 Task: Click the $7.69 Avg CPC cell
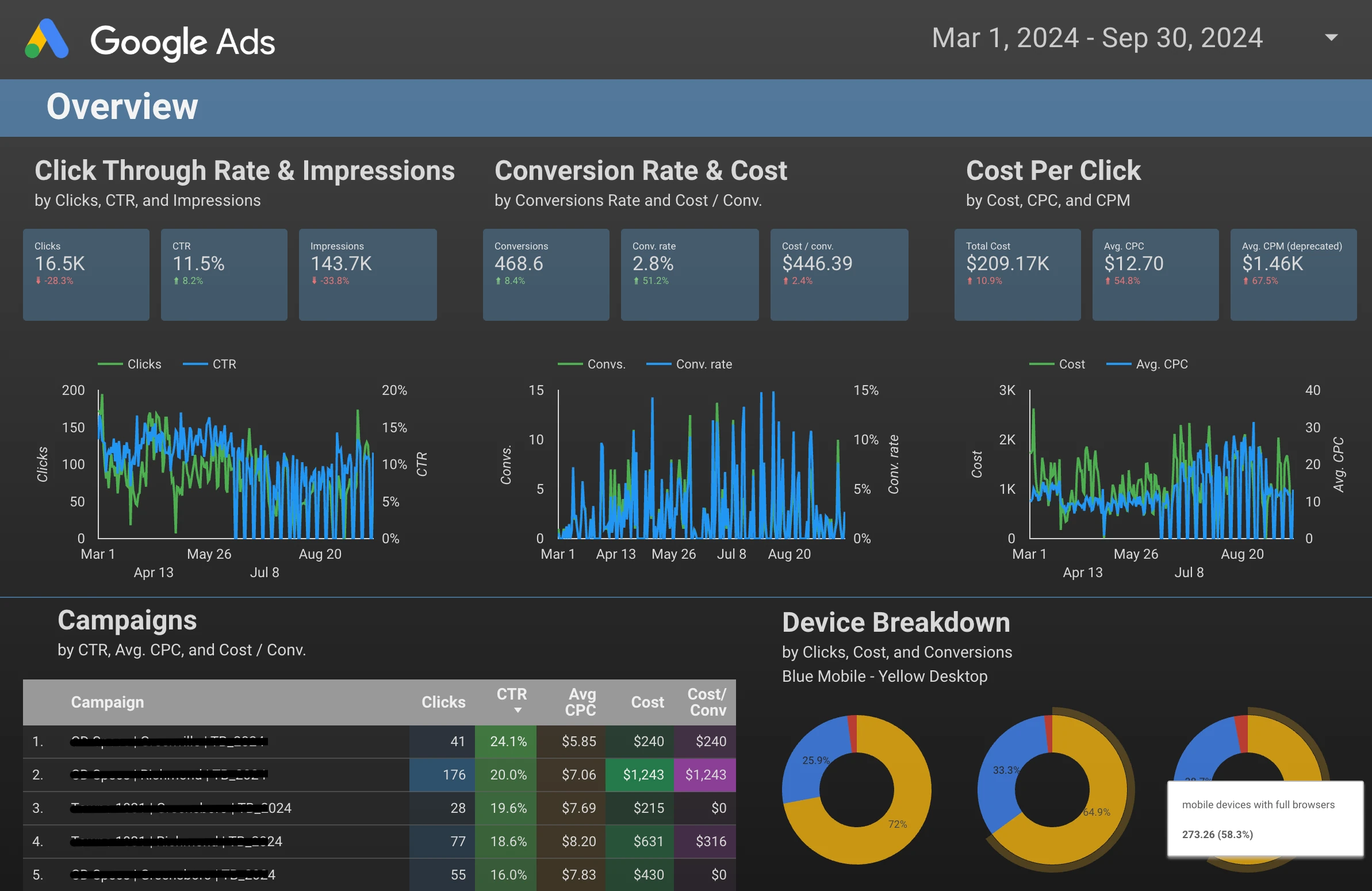(570, 808)
